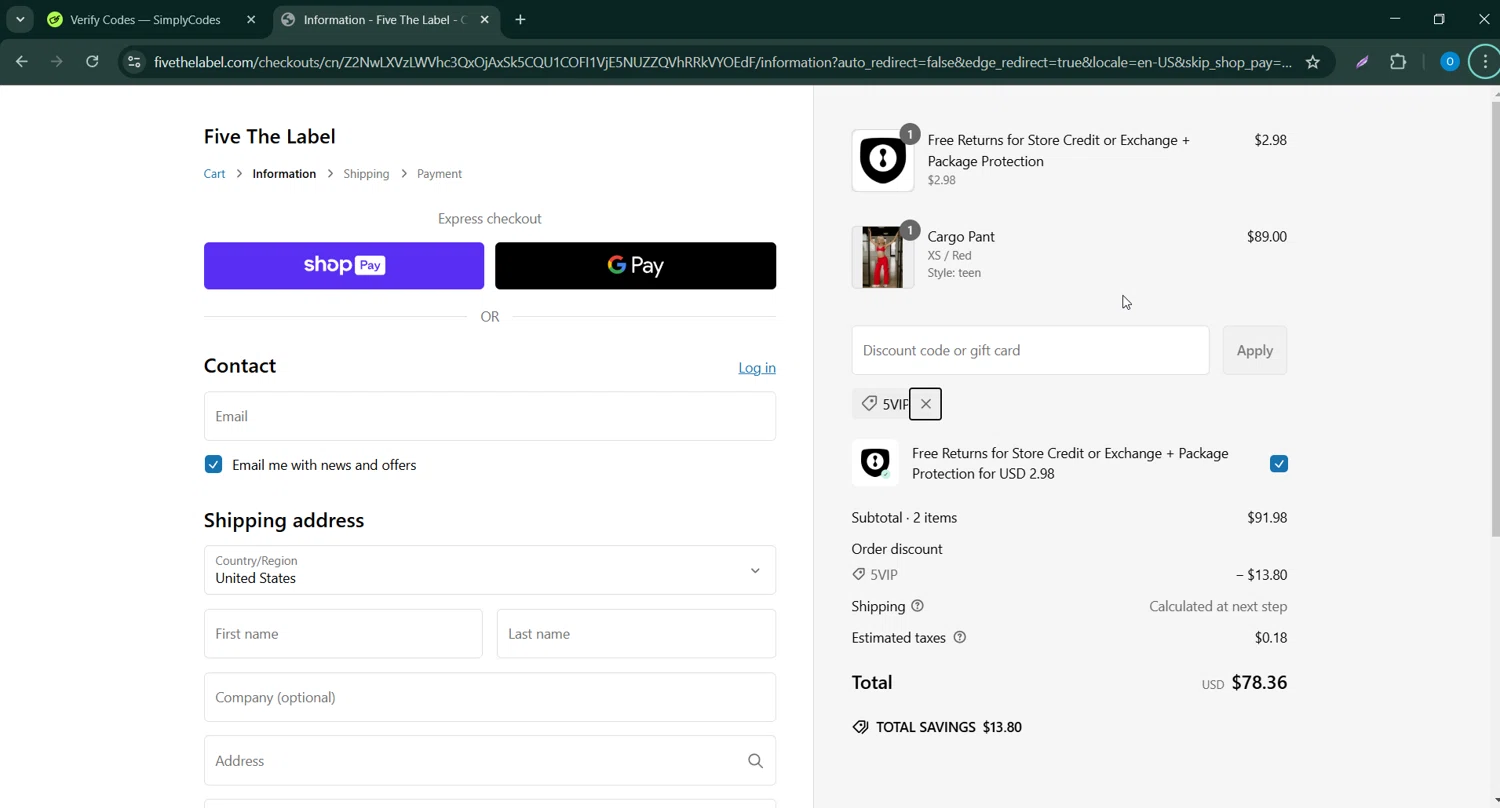Click the 5VIP discount tag chip
Screen dimensions: 1500x808
[x=886, y=404]
